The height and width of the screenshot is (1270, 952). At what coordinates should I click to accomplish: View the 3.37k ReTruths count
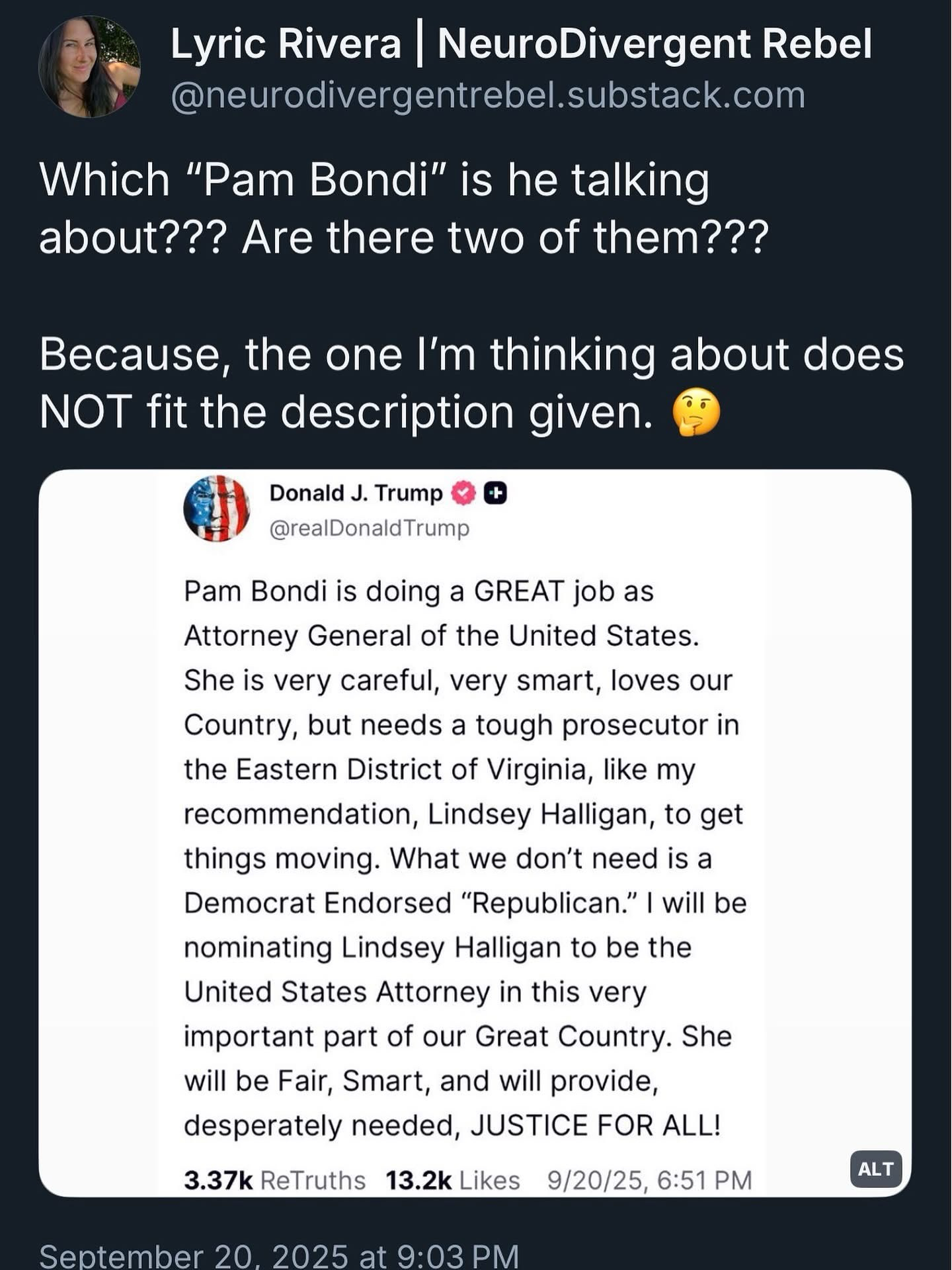(274, 1180)
